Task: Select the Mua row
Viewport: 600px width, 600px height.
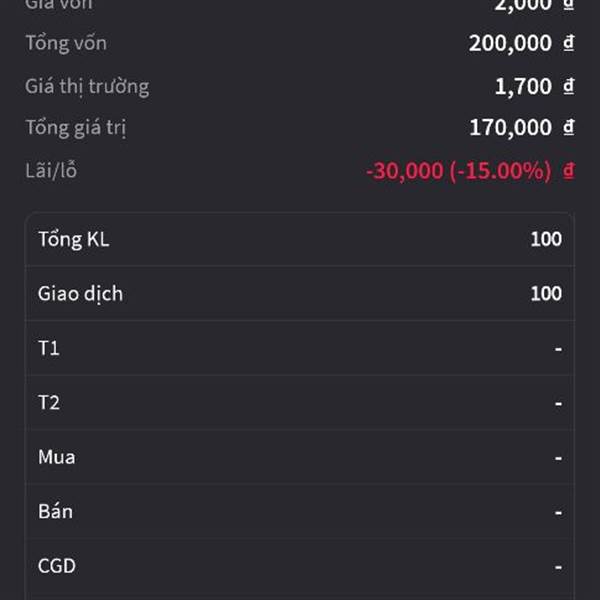Action: (300, 457)
